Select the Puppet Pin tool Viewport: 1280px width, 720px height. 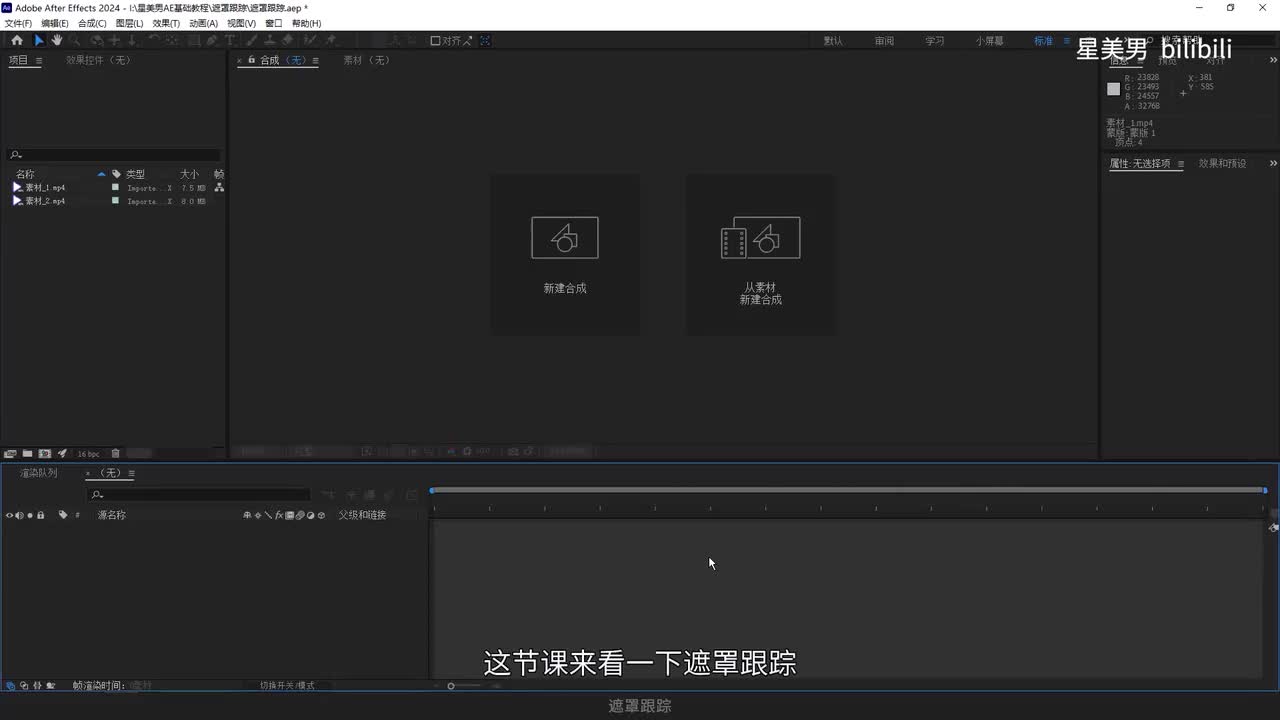coord(331,41)
